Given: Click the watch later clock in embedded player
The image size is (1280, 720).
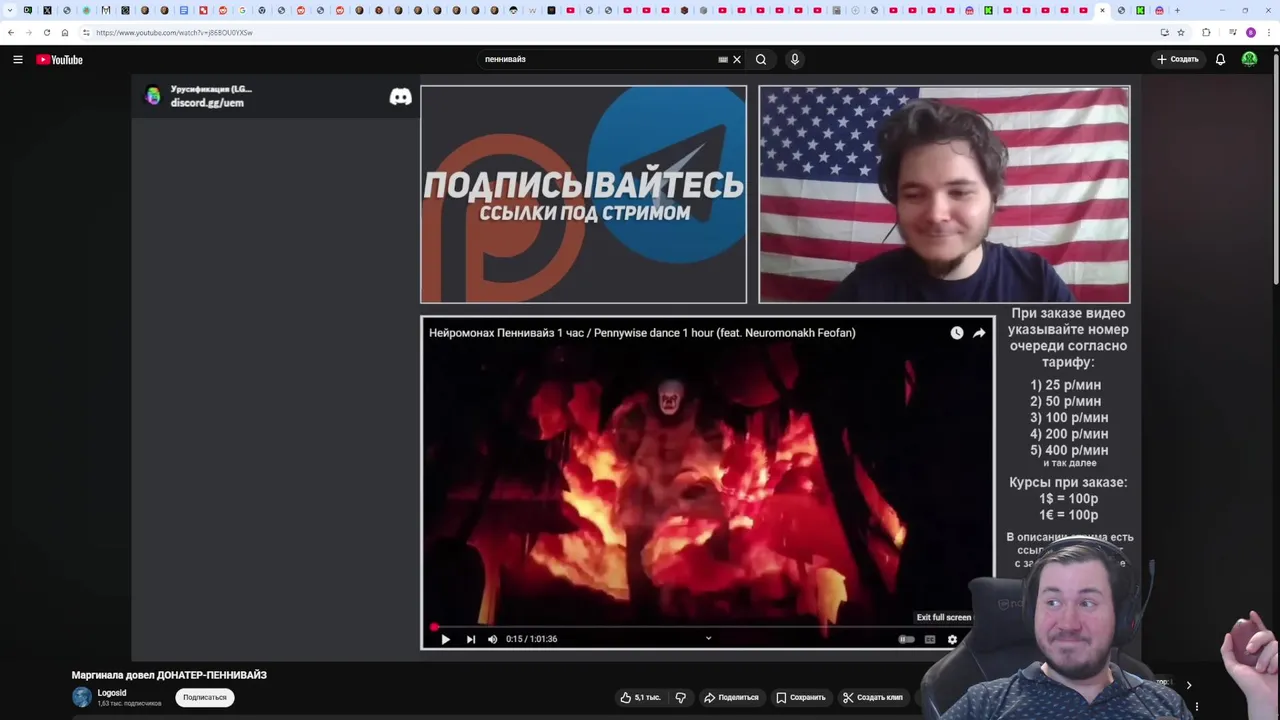Looking at the screenshot, I should click(957, 333).
